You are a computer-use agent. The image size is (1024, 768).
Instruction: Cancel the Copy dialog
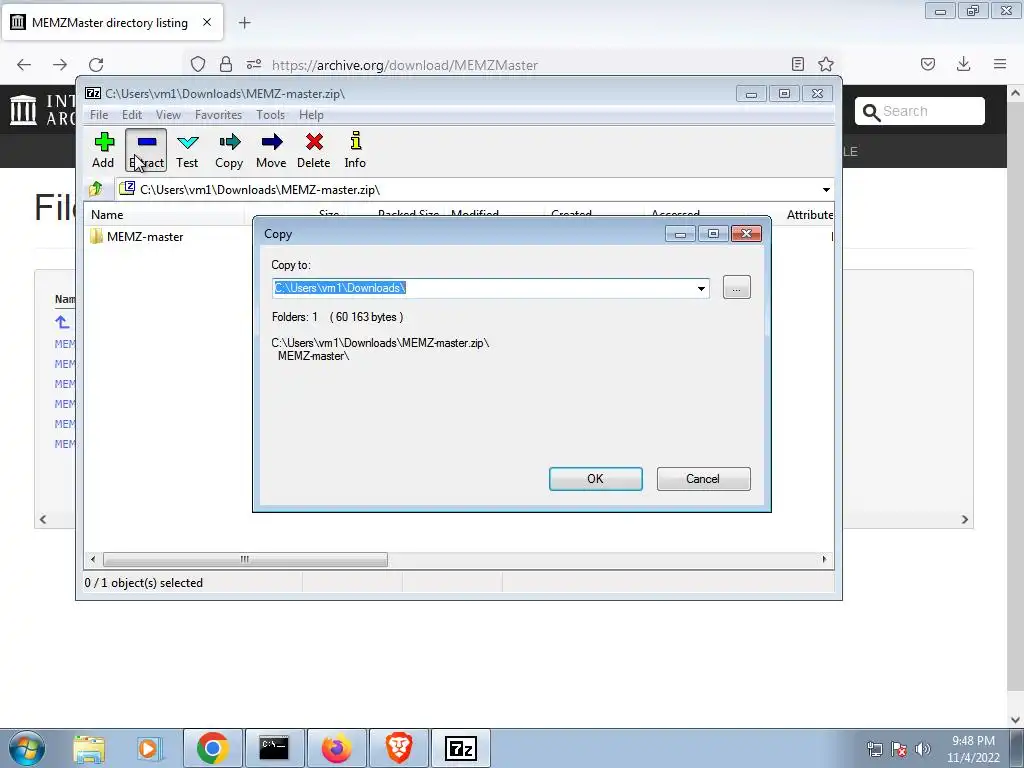click(x=703, y=479)
